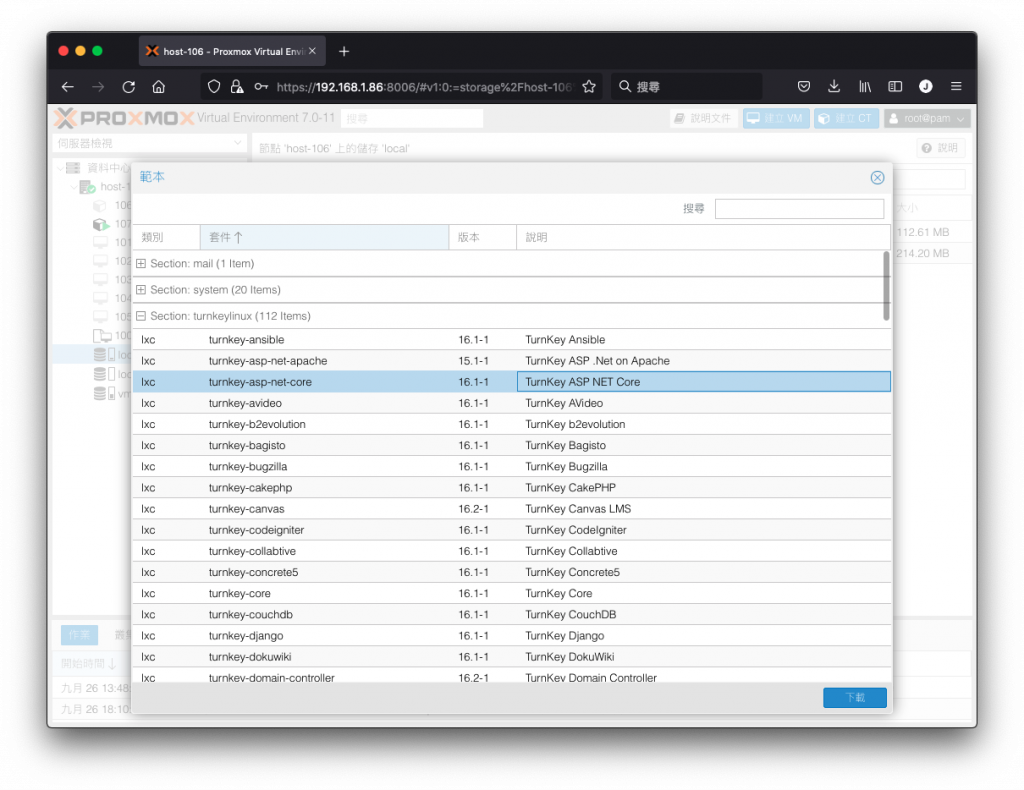This screenshot has height=790, width=1024.
Task: Open the browser home page icon
Action: 159,87
